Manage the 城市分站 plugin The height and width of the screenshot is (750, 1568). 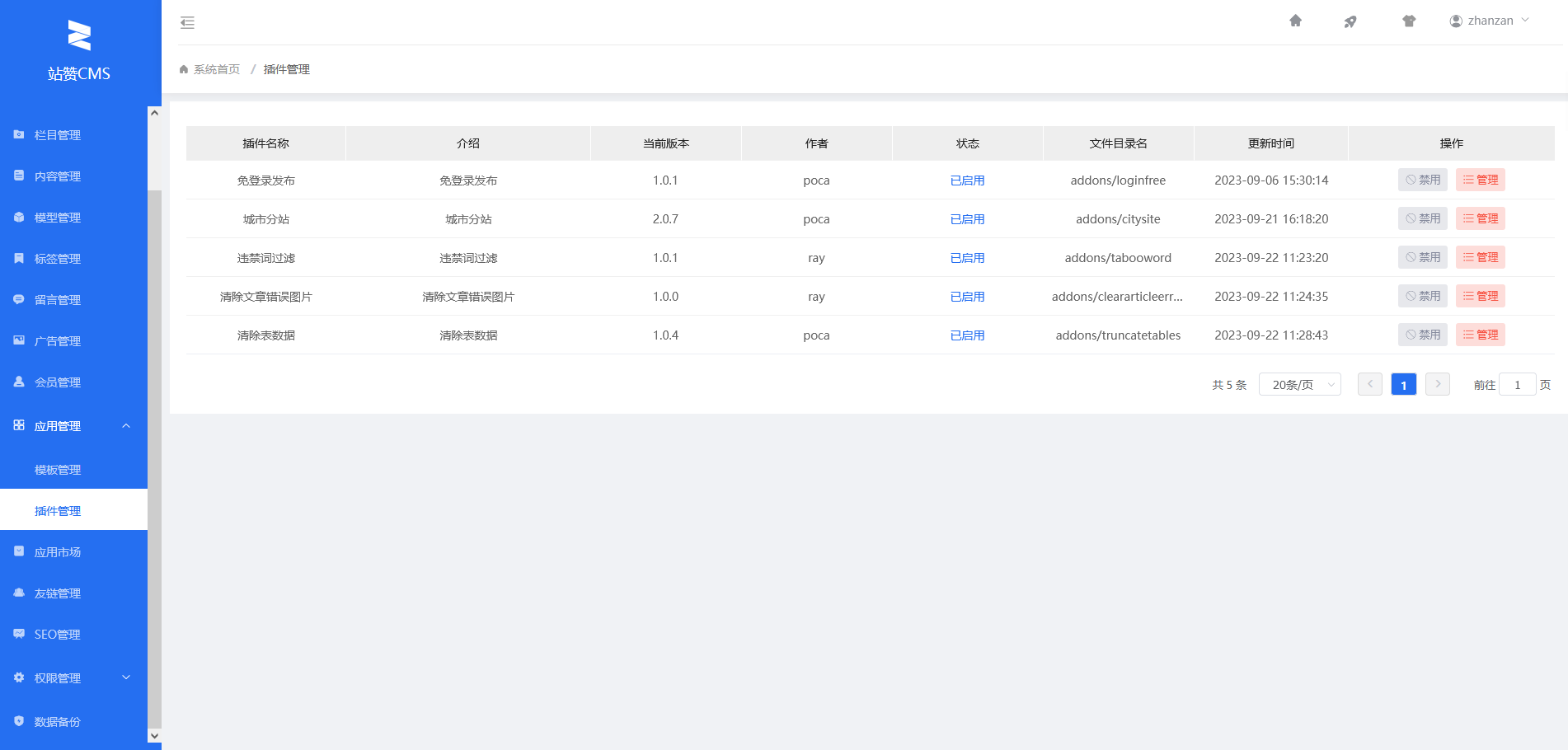(x=1481, y=218)
